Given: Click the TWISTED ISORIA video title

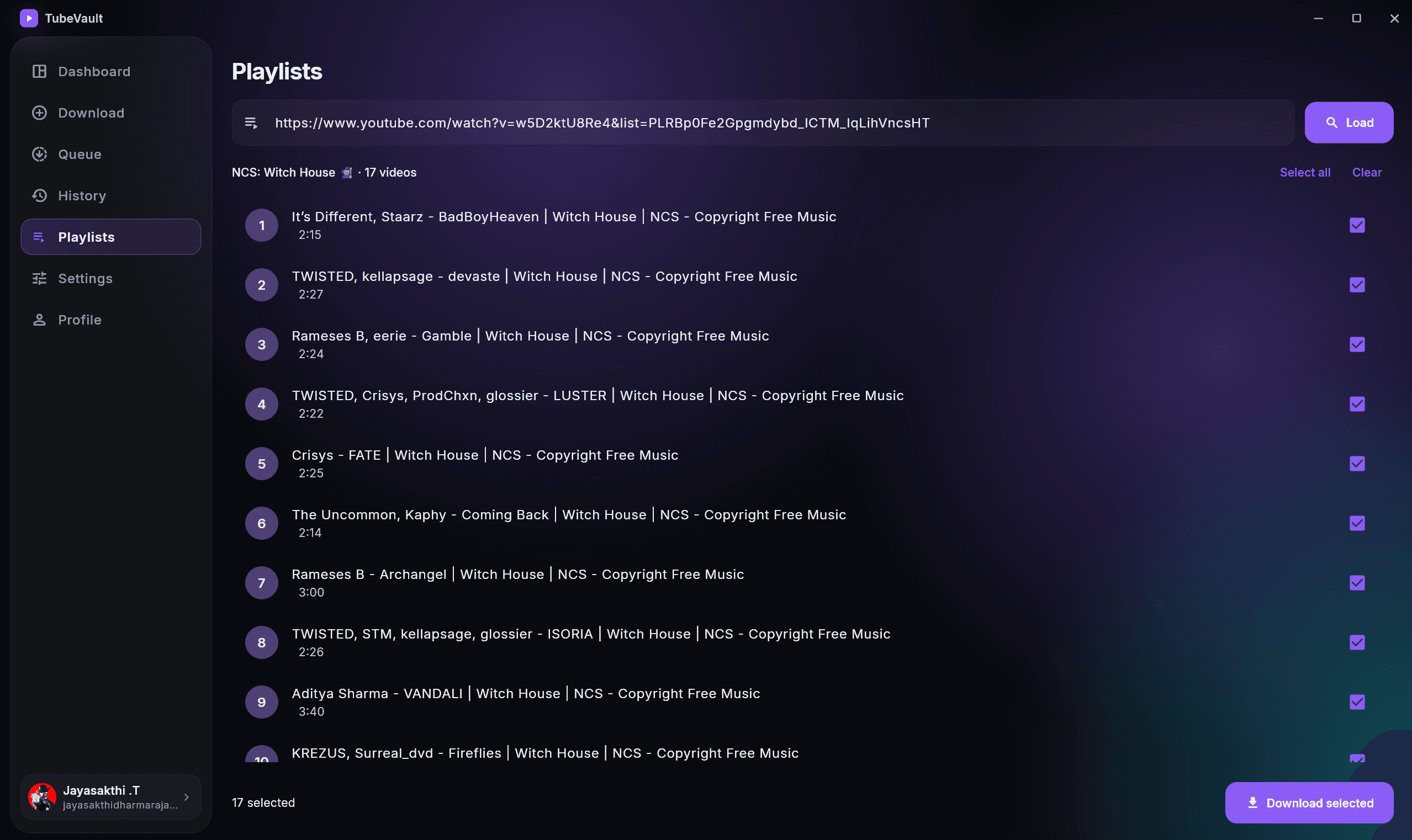Looking at the screenshot, I should (591, 634).
